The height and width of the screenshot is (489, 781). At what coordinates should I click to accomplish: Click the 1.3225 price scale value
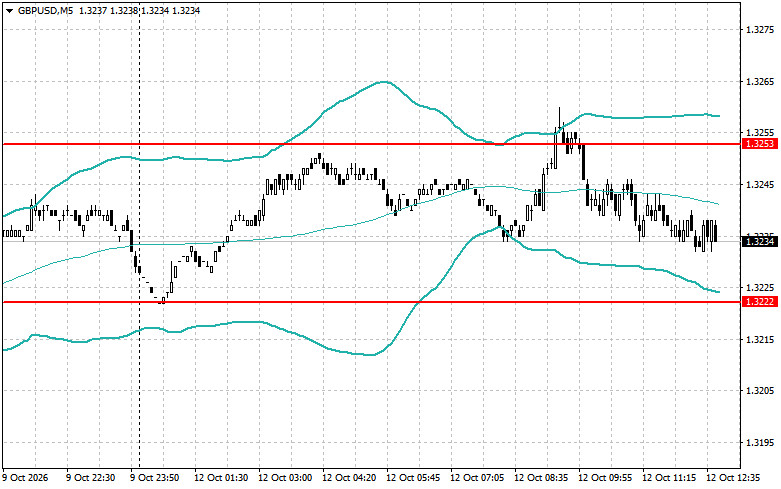tap(760, 288)
